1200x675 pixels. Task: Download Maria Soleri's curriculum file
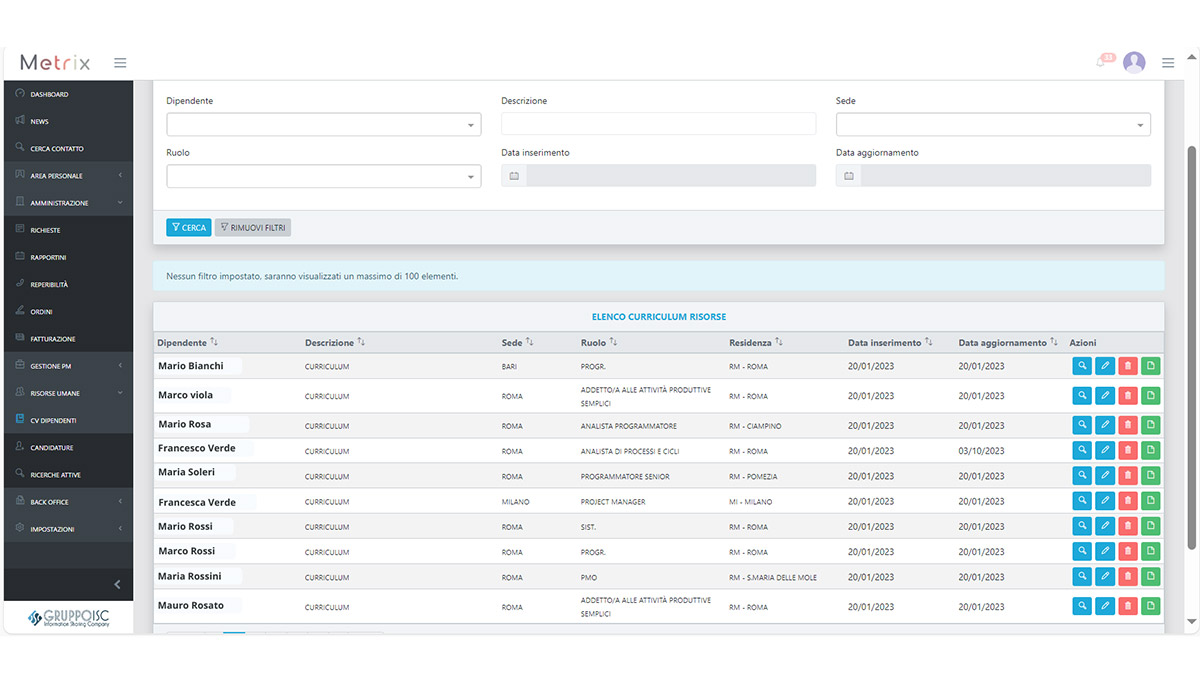[1151, 476]
